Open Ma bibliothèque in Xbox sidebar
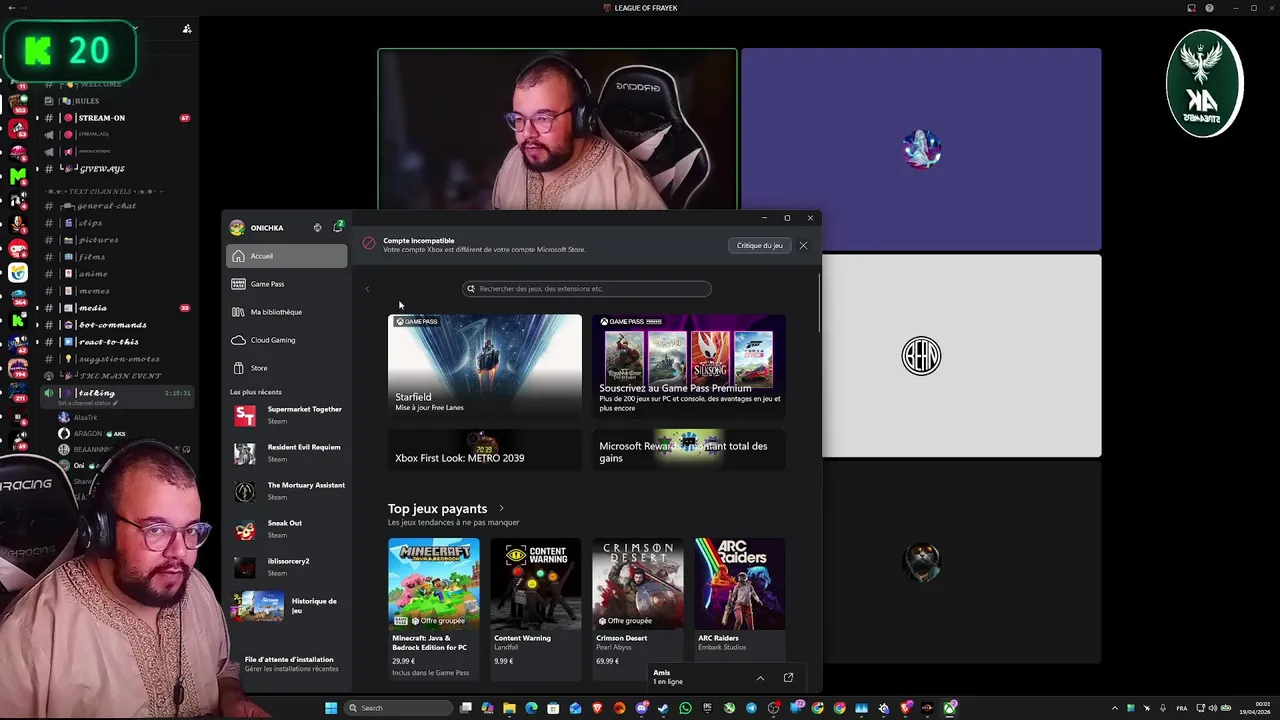 [287, 312]
